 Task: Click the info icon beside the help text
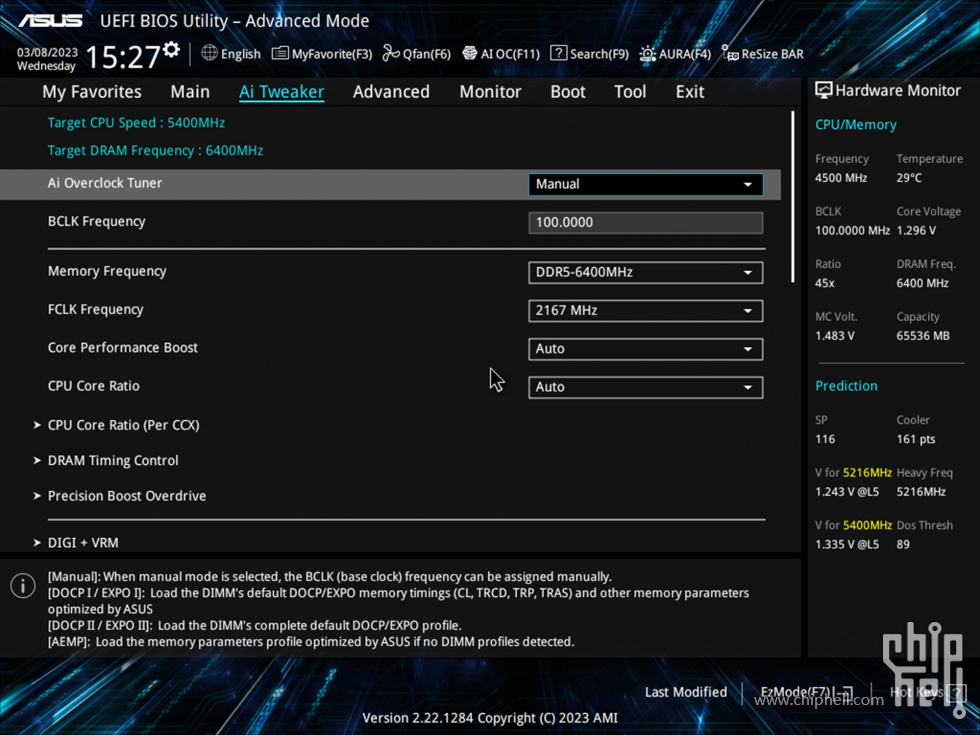click(x=23, y=586)
